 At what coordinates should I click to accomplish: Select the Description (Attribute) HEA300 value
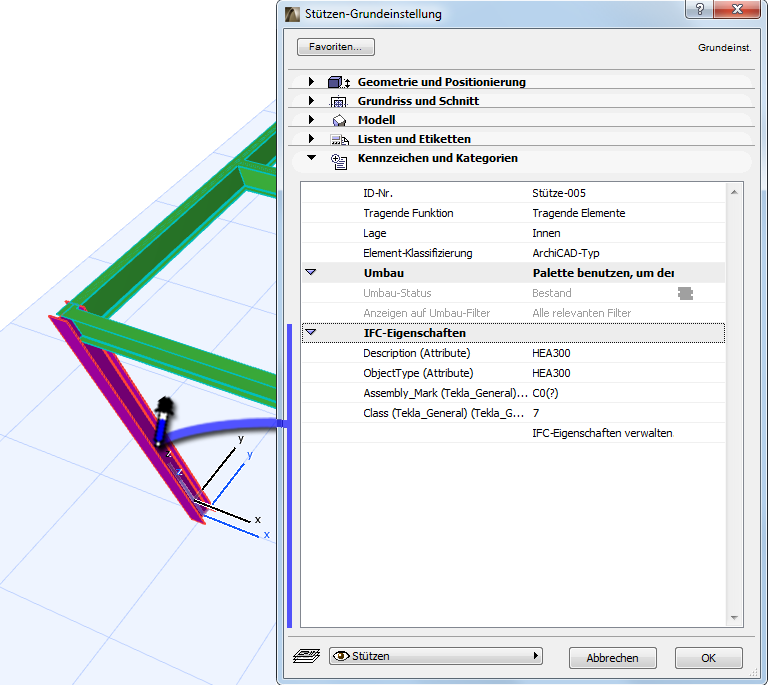(x=551, y=353)
